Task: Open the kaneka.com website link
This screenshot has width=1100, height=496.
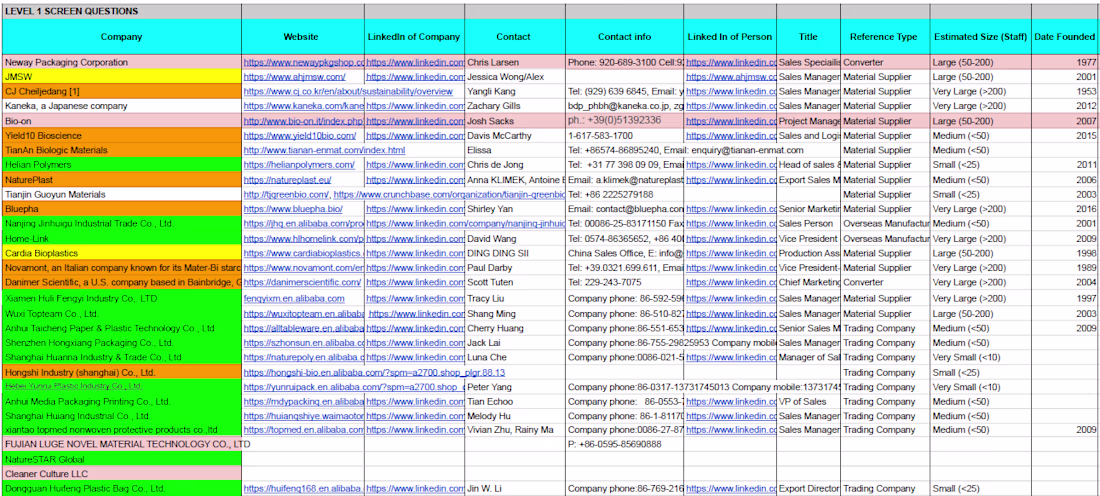Action: coord(304,106)
